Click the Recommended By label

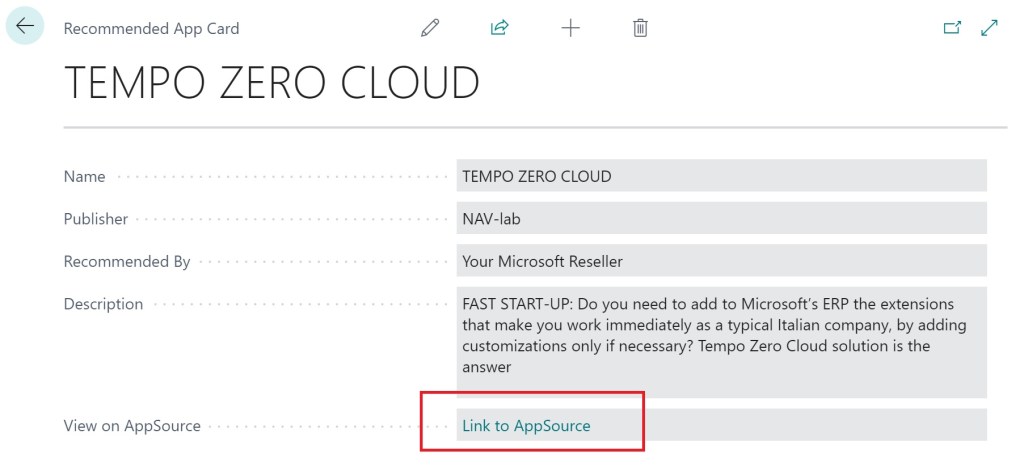point(126,262)
